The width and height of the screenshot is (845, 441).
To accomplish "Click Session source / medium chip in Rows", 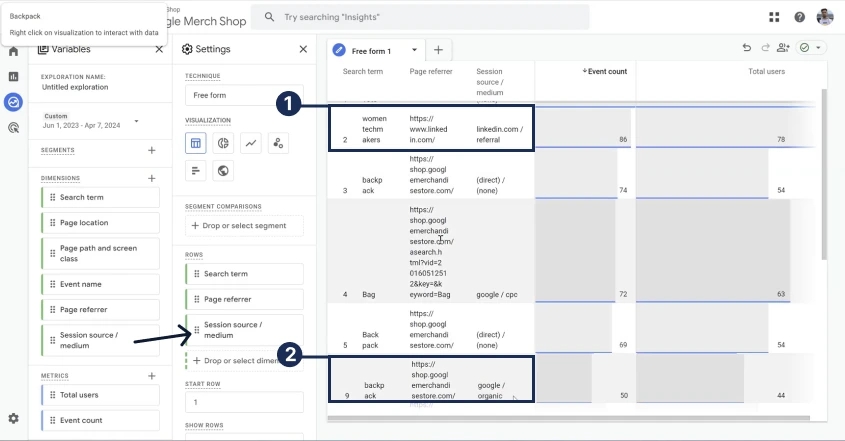I will coord(244,330).
